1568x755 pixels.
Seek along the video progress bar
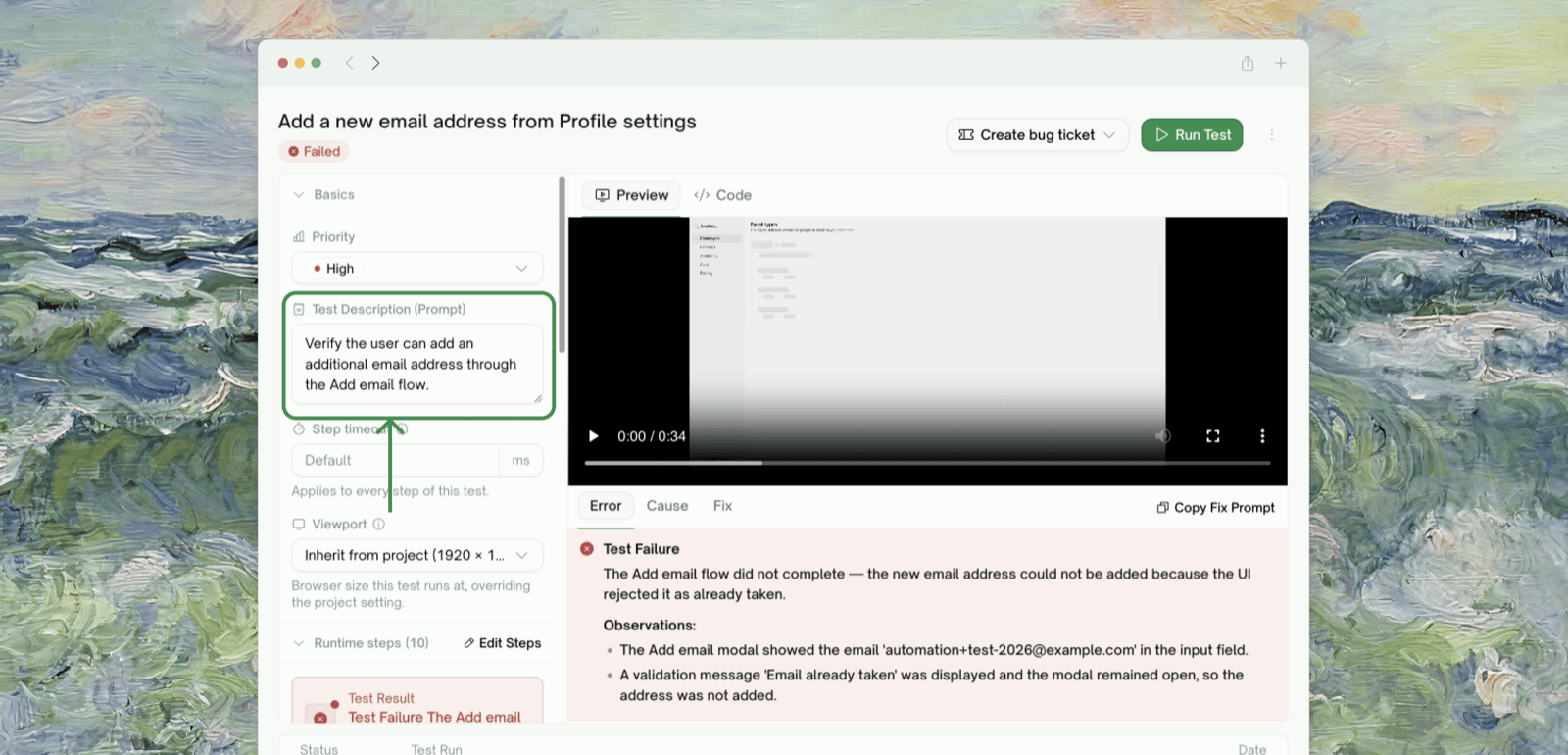pos(927,463)
